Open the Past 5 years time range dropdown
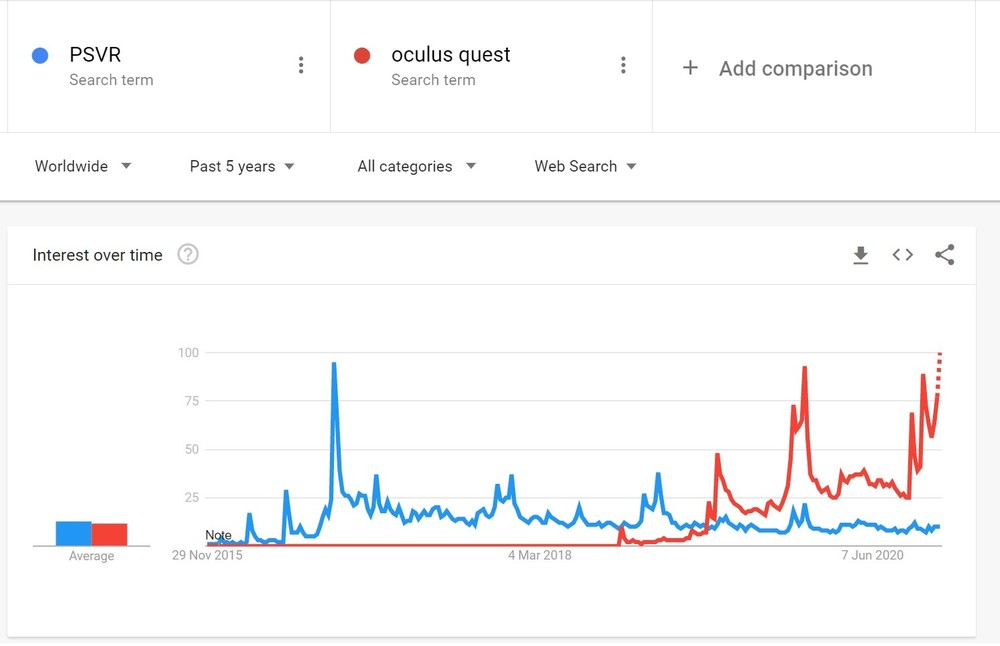 coord(242,166)
